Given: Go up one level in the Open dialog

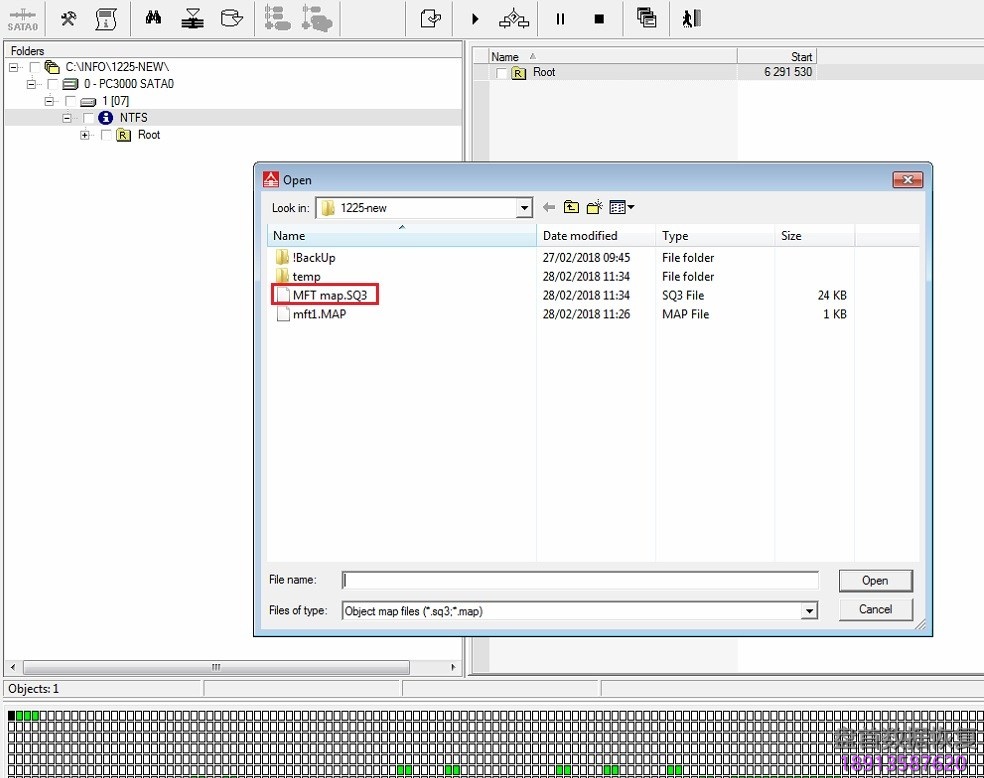Looking at the screenshot, I should [x=570, y=207].
